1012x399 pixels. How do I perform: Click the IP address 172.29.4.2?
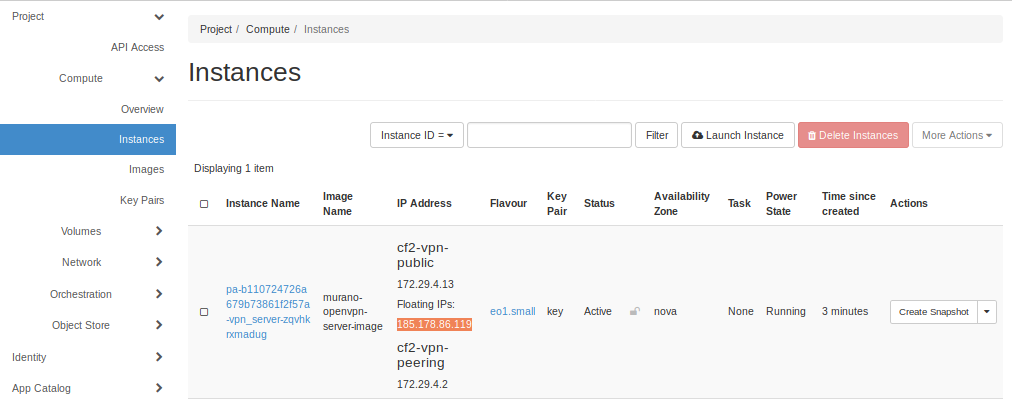(x=423, y=384)
